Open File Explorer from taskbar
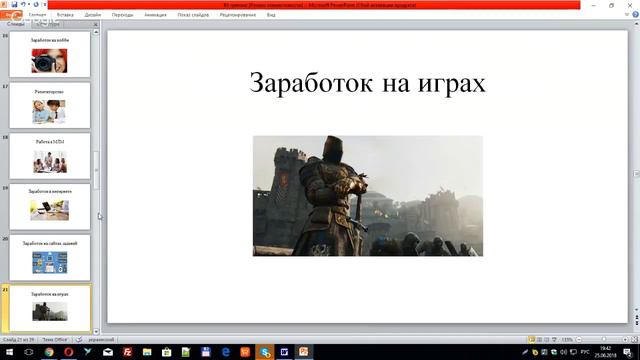This screenshot has width=640, height=360. [x=147, y=352]
